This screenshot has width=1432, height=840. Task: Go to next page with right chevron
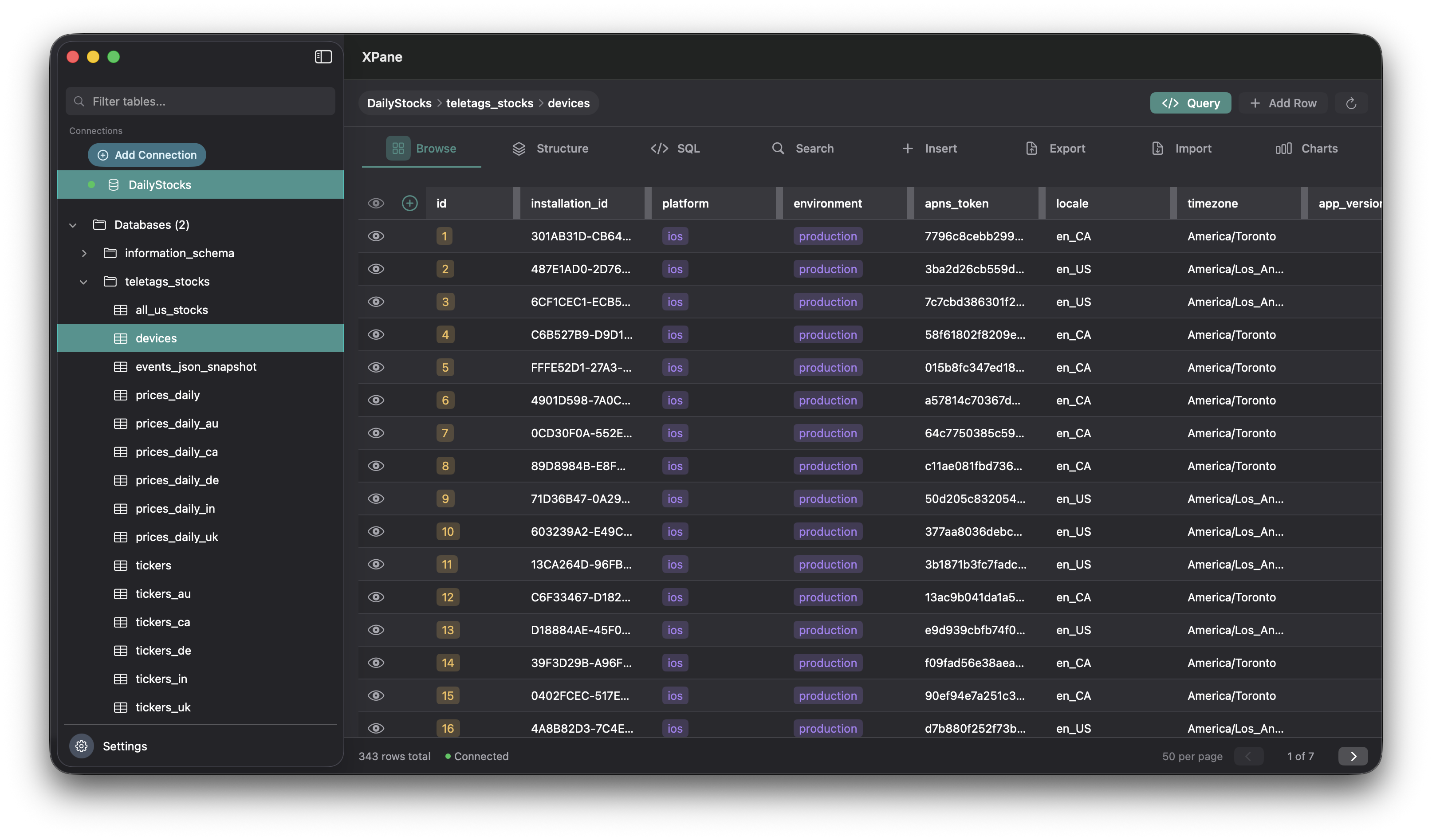1353,756
